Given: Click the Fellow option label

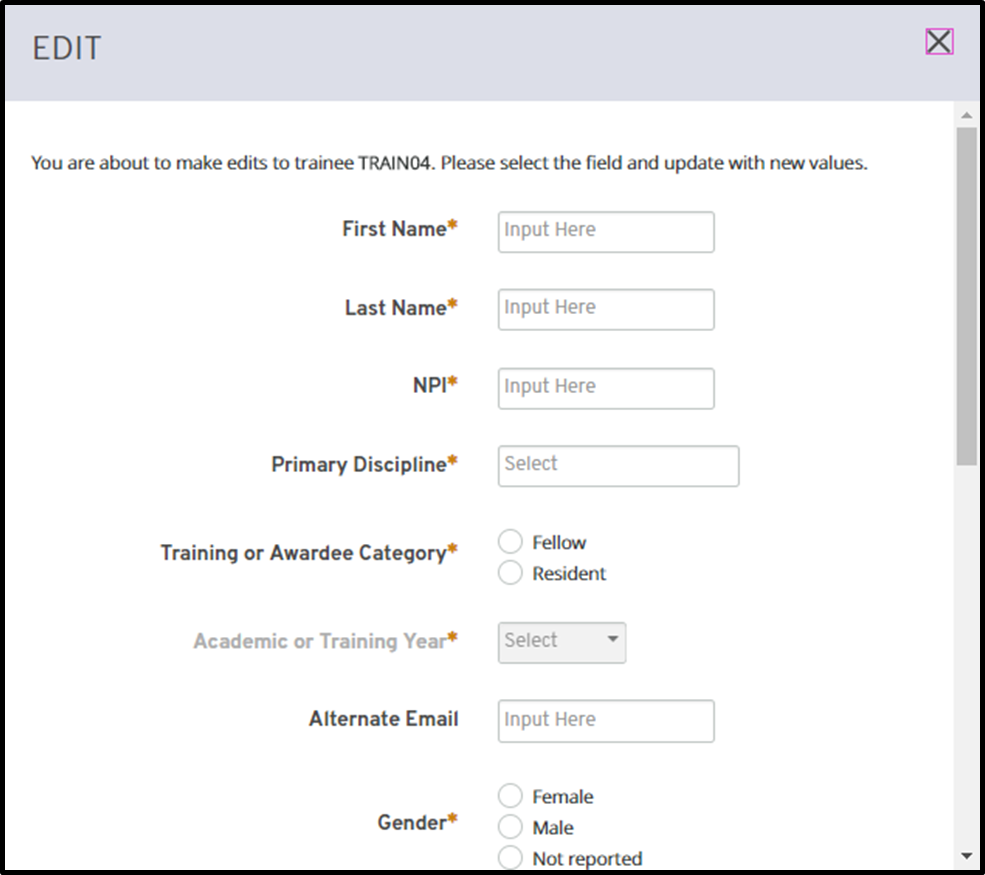Looking at the screenshot, I should [x=559, y=543].
